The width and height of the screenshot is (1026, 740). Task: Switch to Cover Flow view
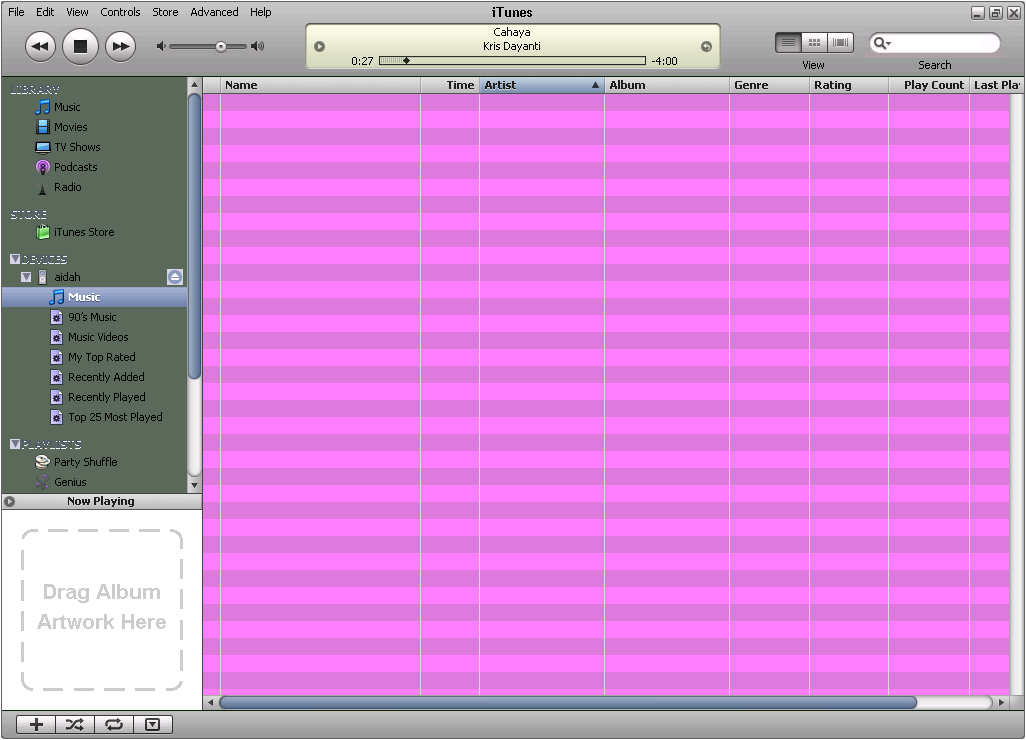(x=841, y=43)
